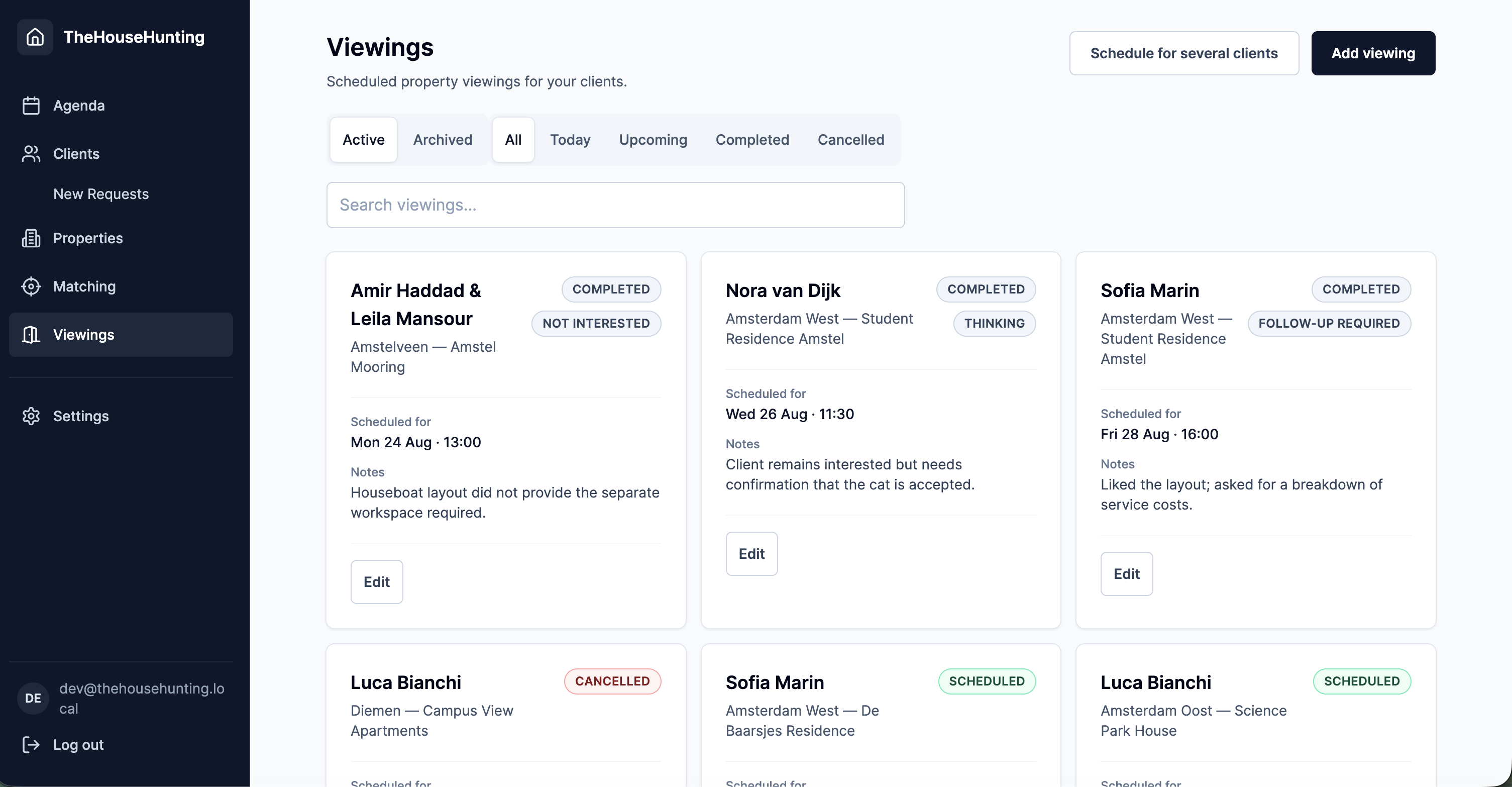Switch to the Archived tab

tap(443, 140)
